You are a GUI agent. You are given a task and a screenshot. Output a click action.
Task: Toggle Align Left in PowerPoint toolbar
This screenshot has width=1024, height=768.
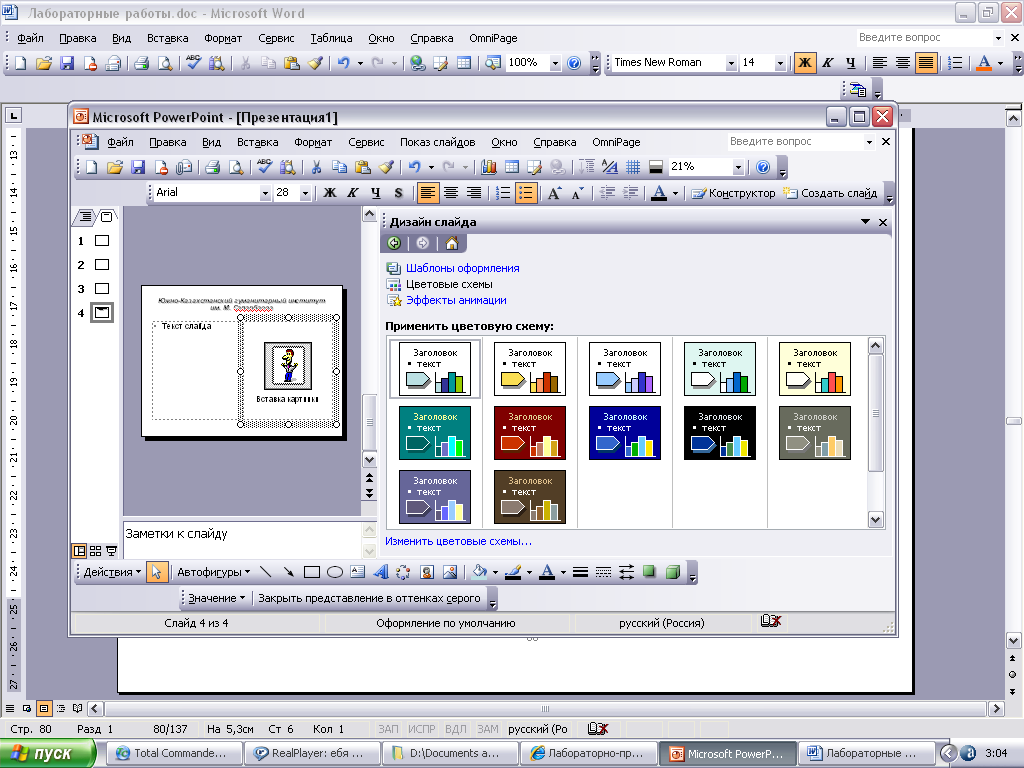(x=428, y=193)
